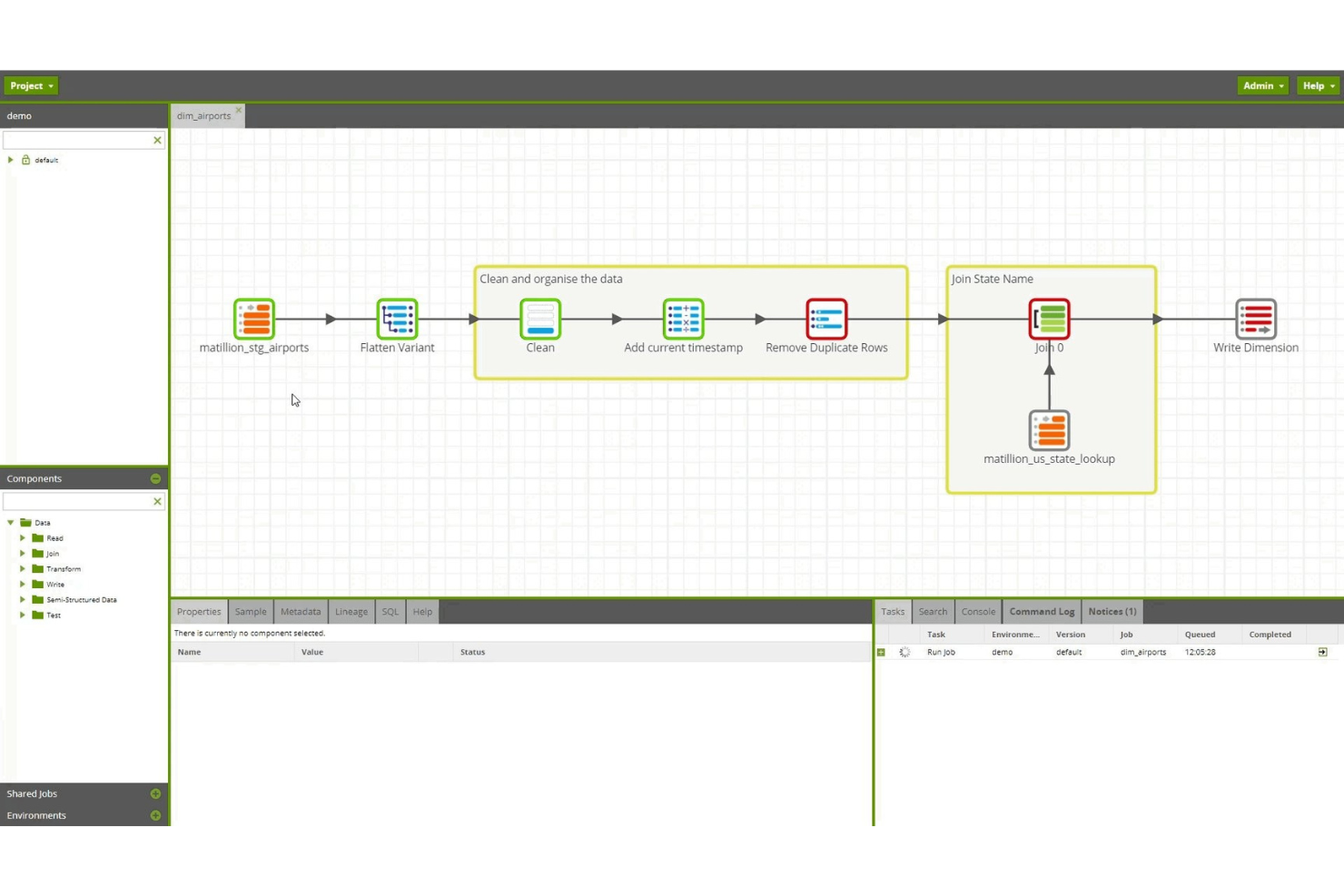Click the matillion_us_state_lookup table input
The width and height of the screenshot is (1344, 896).
1049,430
